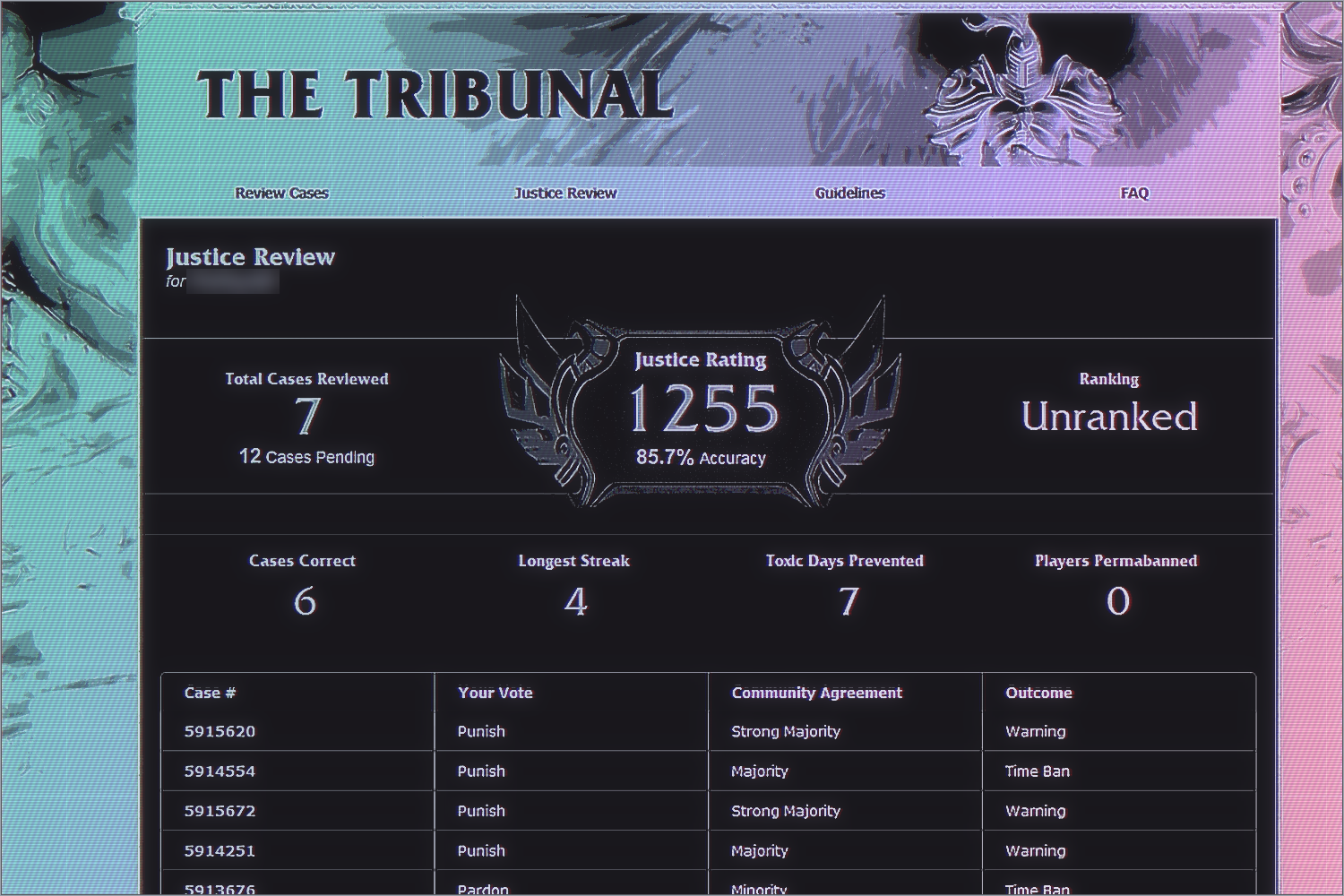Viewport: 1344px width, 896px height.
Task: Click Time Ban outcome for case 5914554
Action: click(1038, 771)
